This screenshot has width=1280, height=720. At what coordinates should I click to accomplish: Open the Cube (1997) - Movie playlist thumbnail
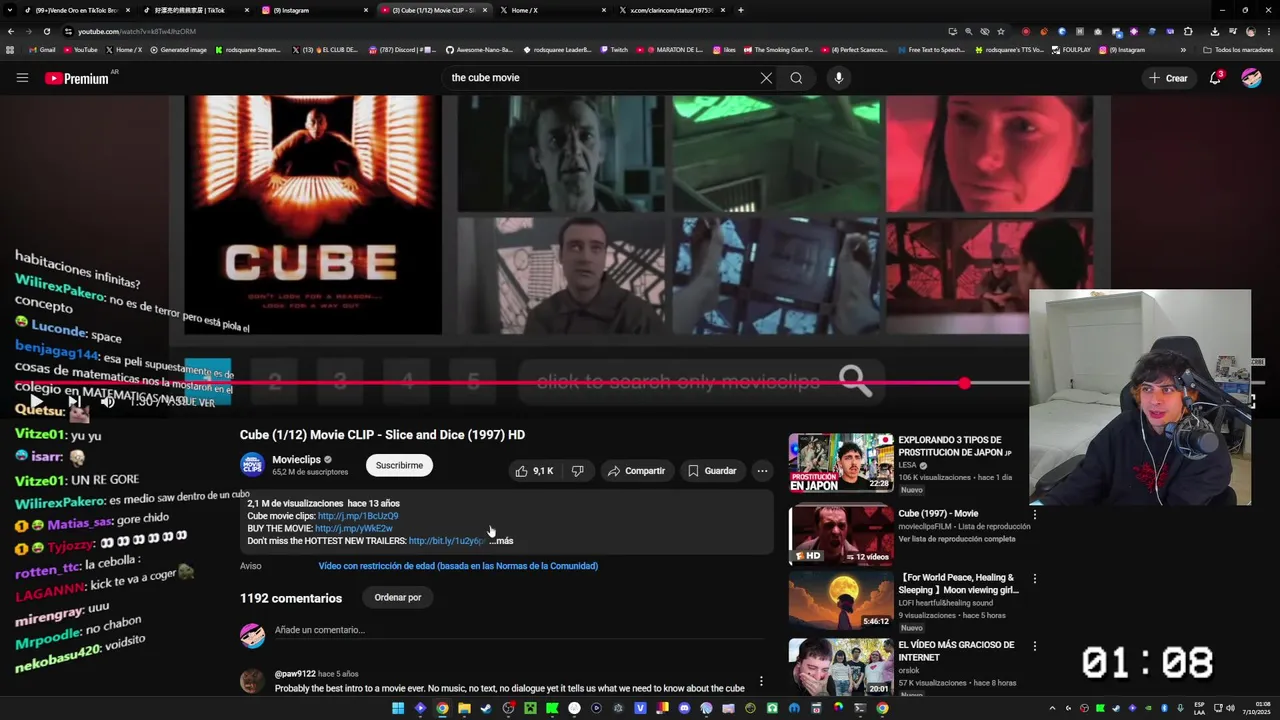841,535
